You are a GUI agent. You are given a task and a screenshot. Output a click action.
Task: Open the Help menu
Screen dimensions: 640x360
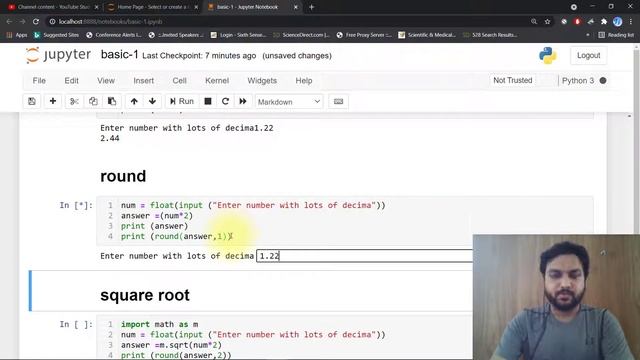tap(304, 81)
